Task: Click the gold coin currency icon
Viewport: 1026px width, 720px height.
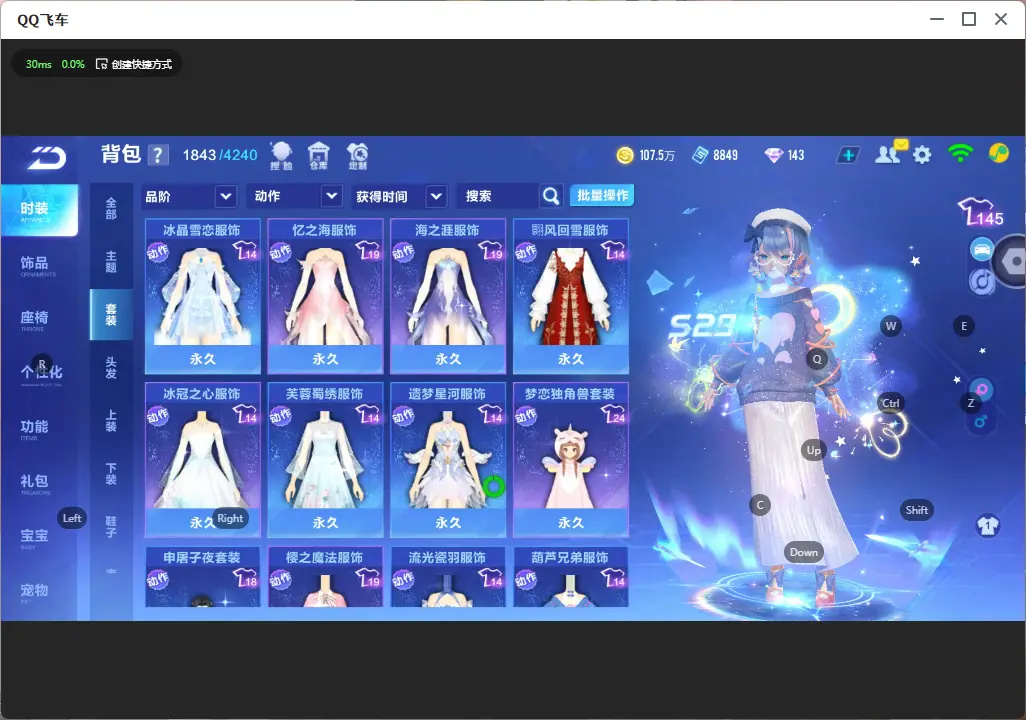Action: point(625,155)
